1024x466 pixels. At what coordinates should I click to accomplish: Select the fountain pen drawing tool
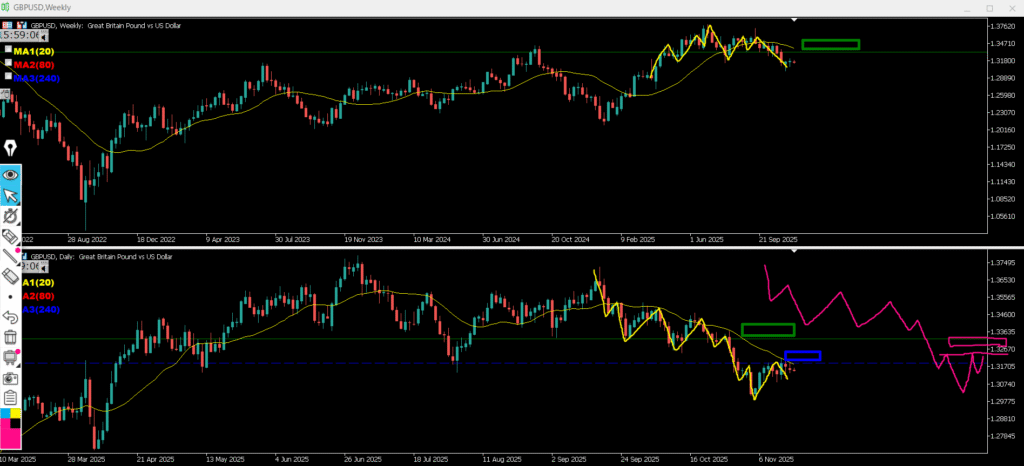[11, 148]
